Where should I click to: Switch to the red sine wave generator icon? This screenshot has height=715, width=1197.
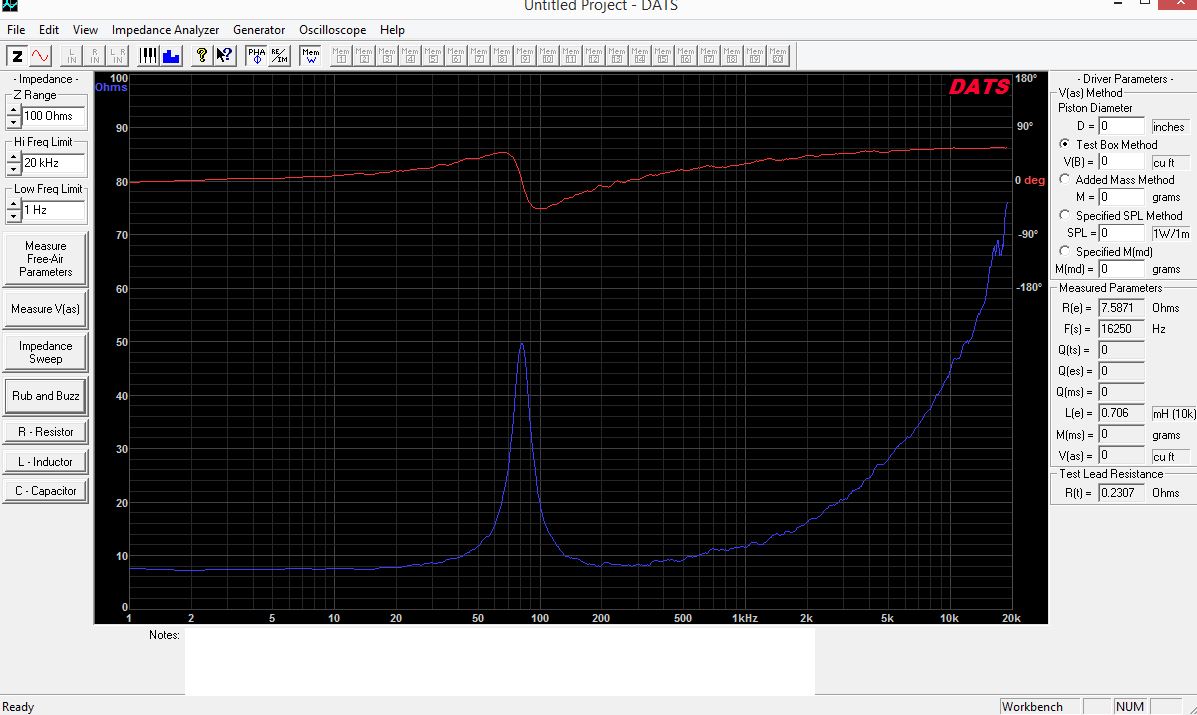(40, 56)
